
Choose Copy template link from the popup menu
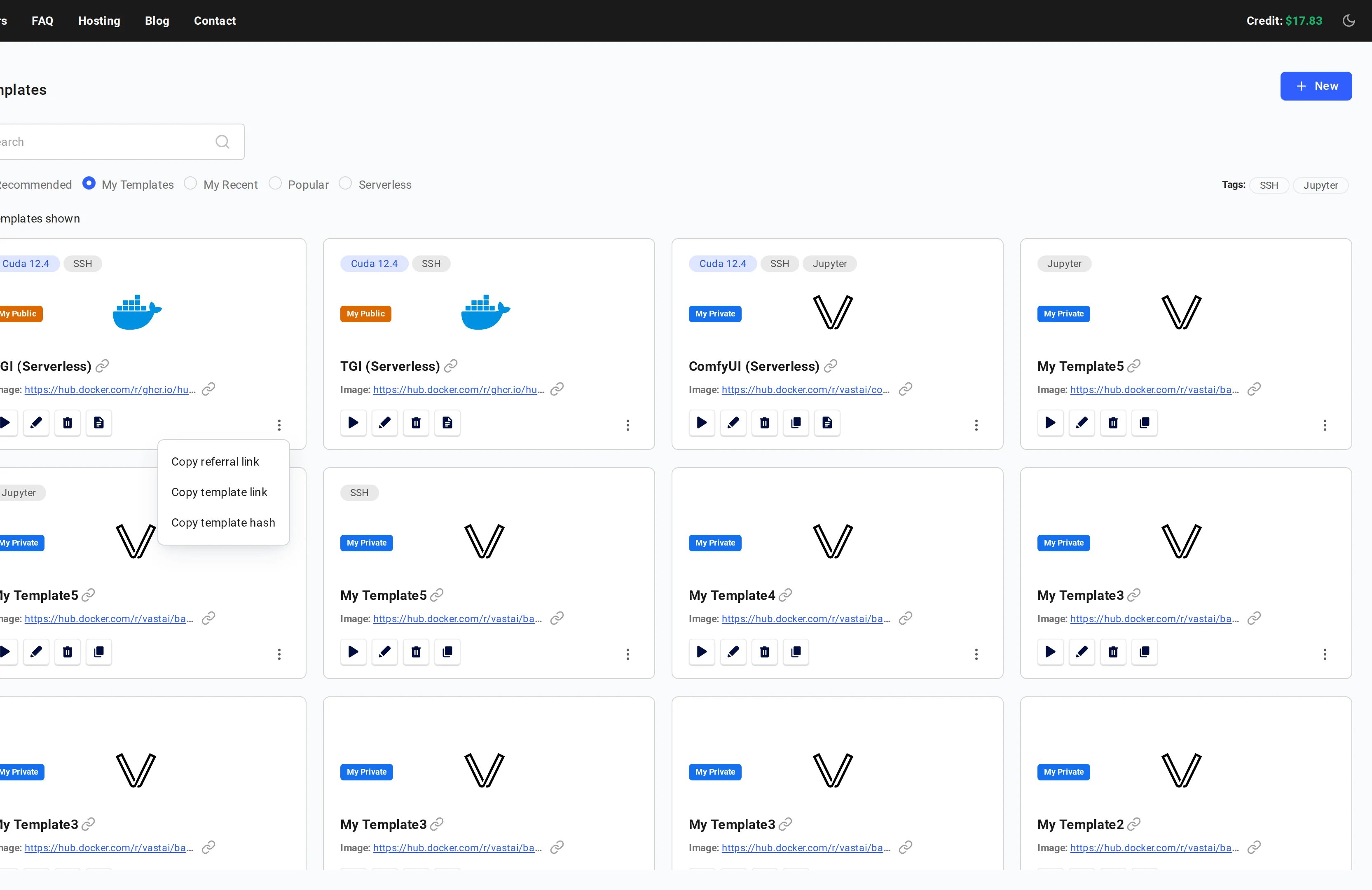[x=224, y=492]
